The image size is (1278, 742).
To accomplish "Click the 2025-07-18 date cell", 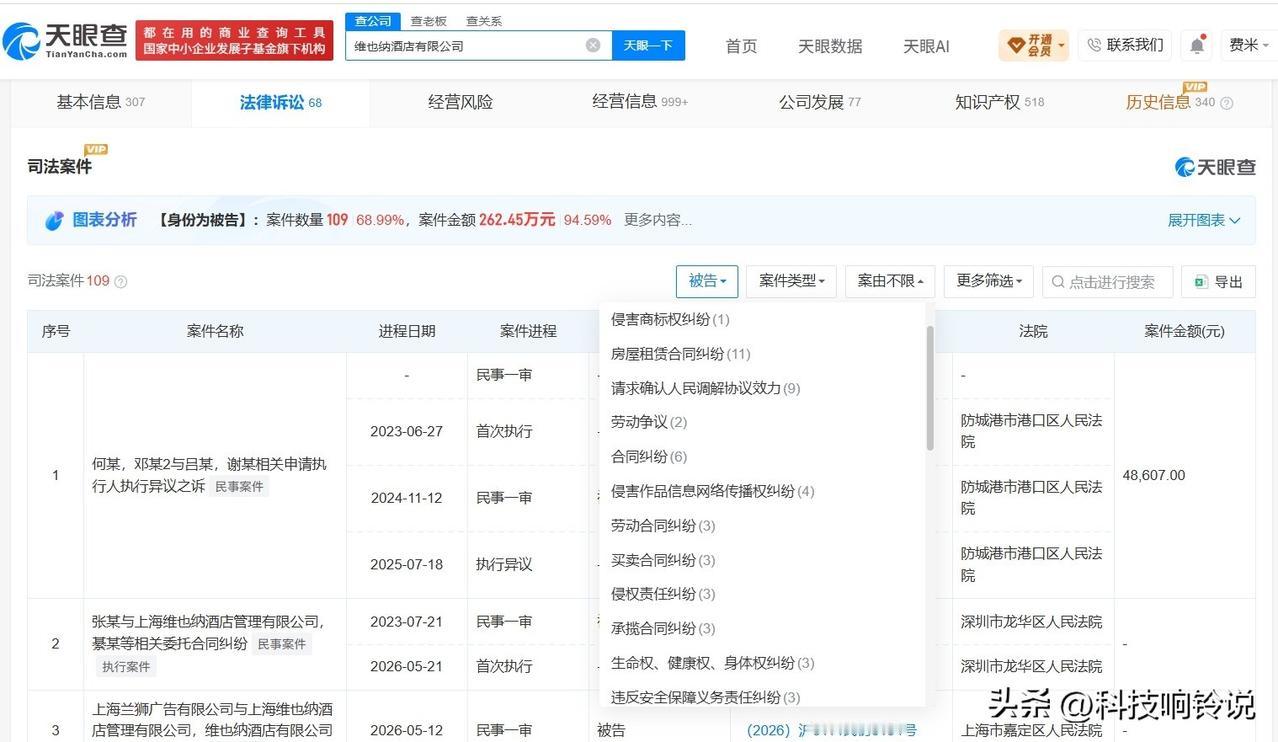I will coord(406,564).
